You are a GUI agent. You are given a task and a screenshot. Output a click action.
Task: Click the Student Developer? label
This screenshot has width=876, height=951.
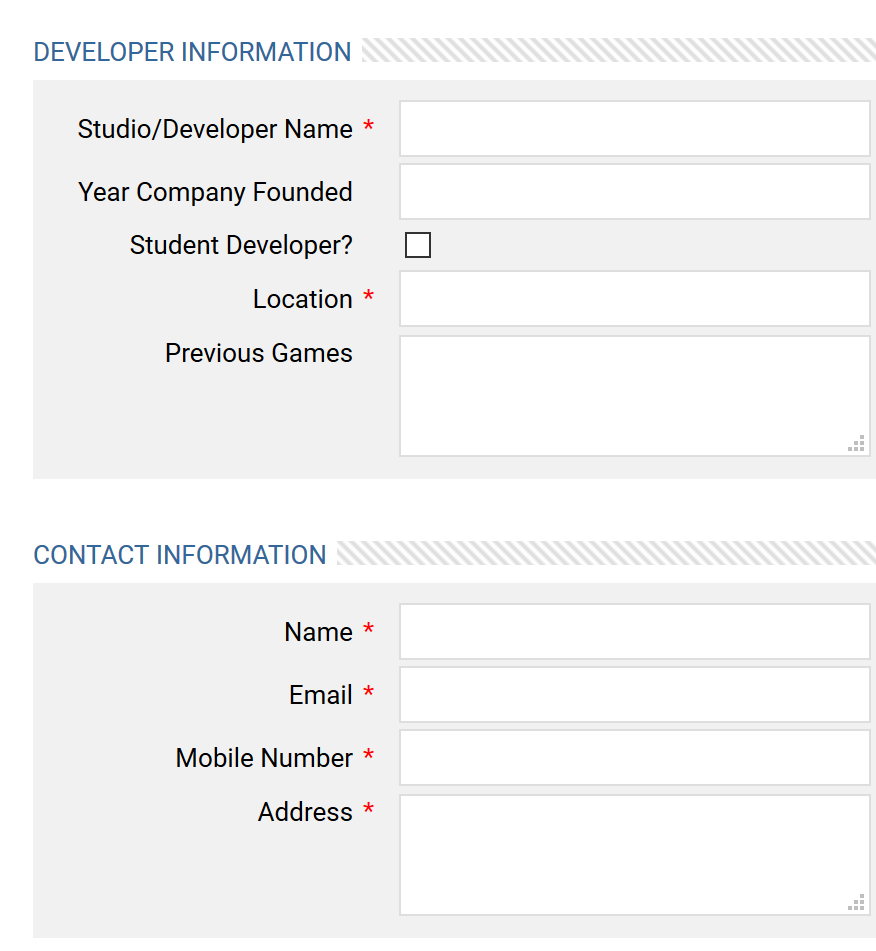click(241, 246)
